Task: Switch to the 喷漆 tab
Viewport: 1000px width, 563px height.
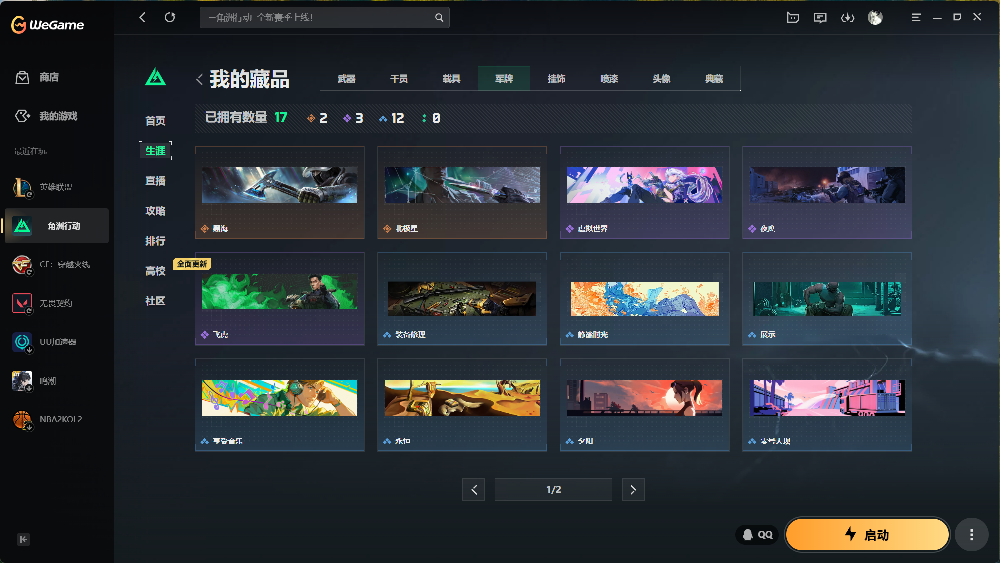Action: [x=609, y=78]
